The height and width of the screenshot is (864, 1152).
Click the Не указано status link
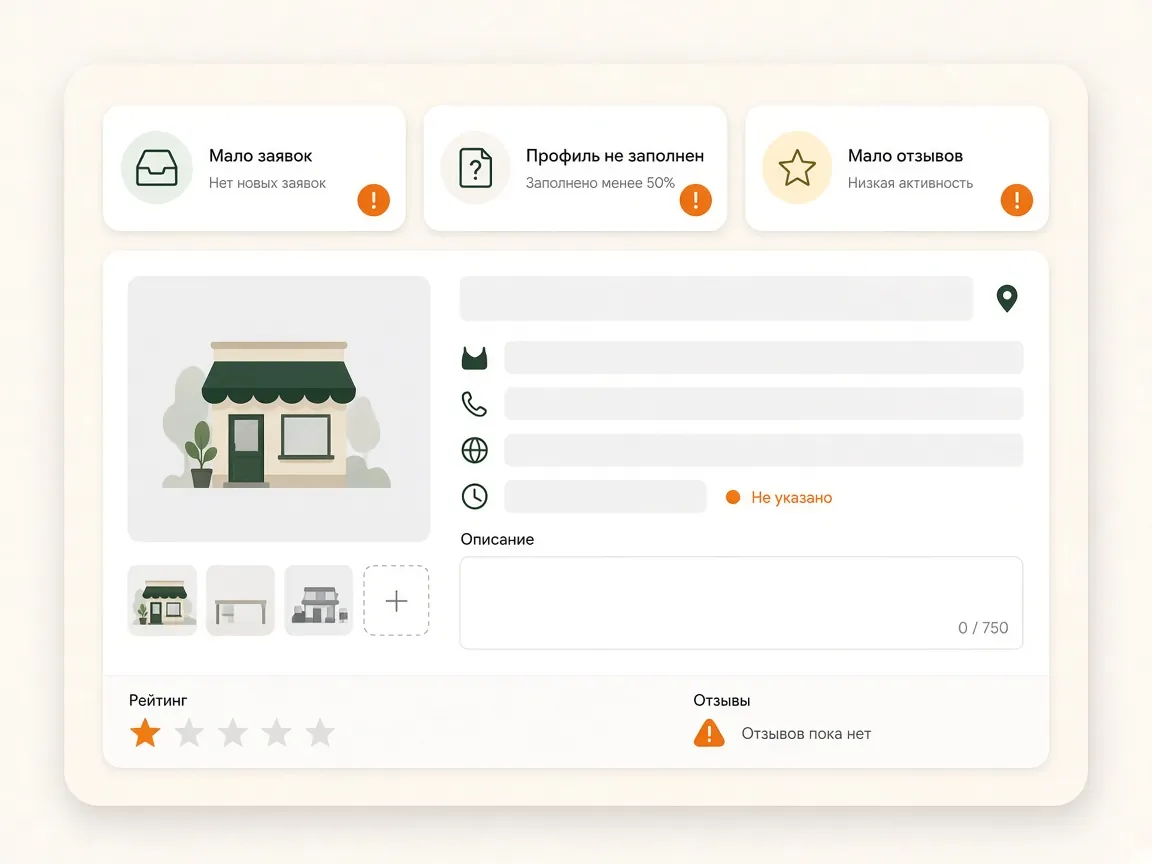coord(791,497)
